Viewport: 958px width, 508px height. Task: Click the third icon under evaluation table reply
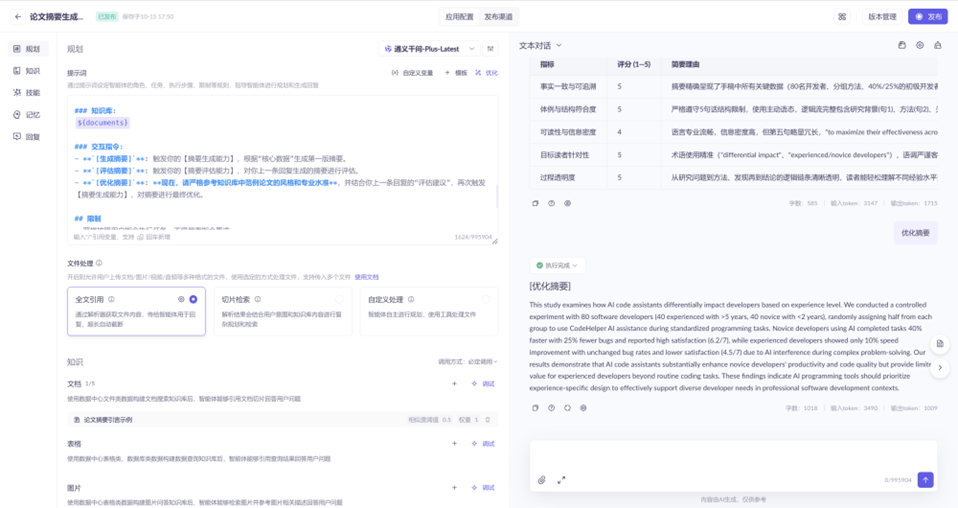568,204
